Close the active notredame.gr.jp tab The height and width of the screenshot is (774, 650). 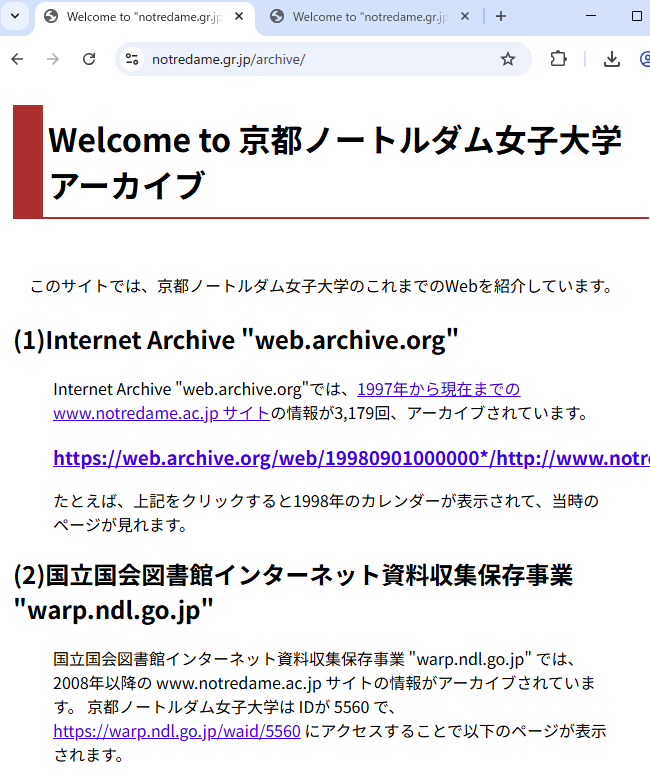tap(240, 17)
